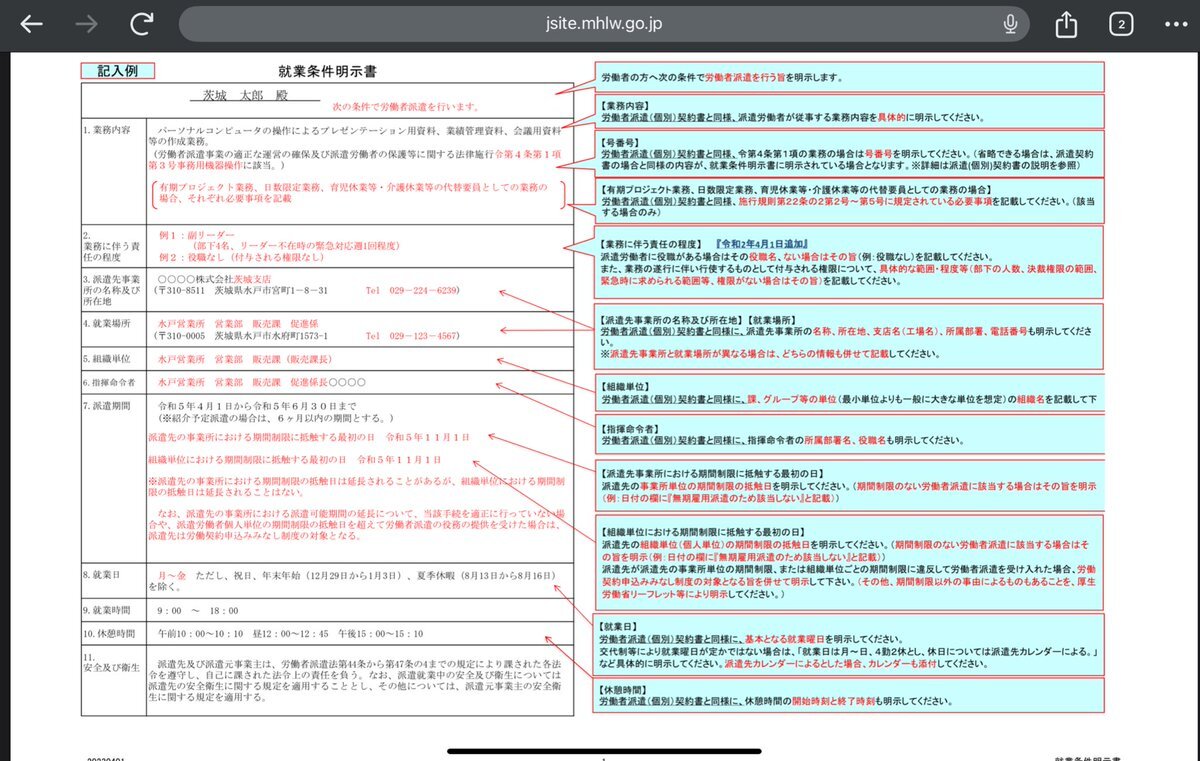Start voice search with the microphone icon
This screenshot has width=1200, height=761.
point(1011,24)
